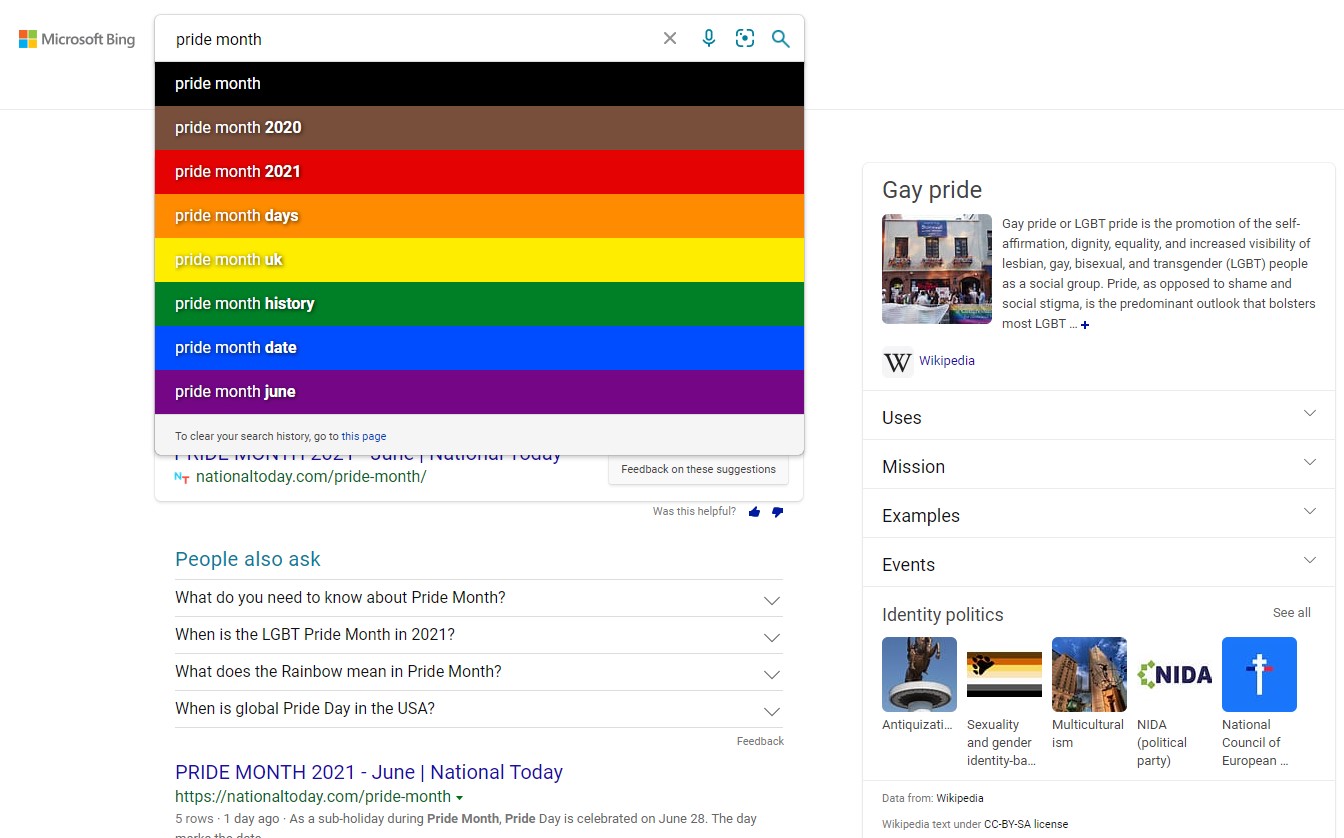This screenshot has width=1344, height=838.
Task: Click 'this page' to clear search history
Action: coord(363,435)
